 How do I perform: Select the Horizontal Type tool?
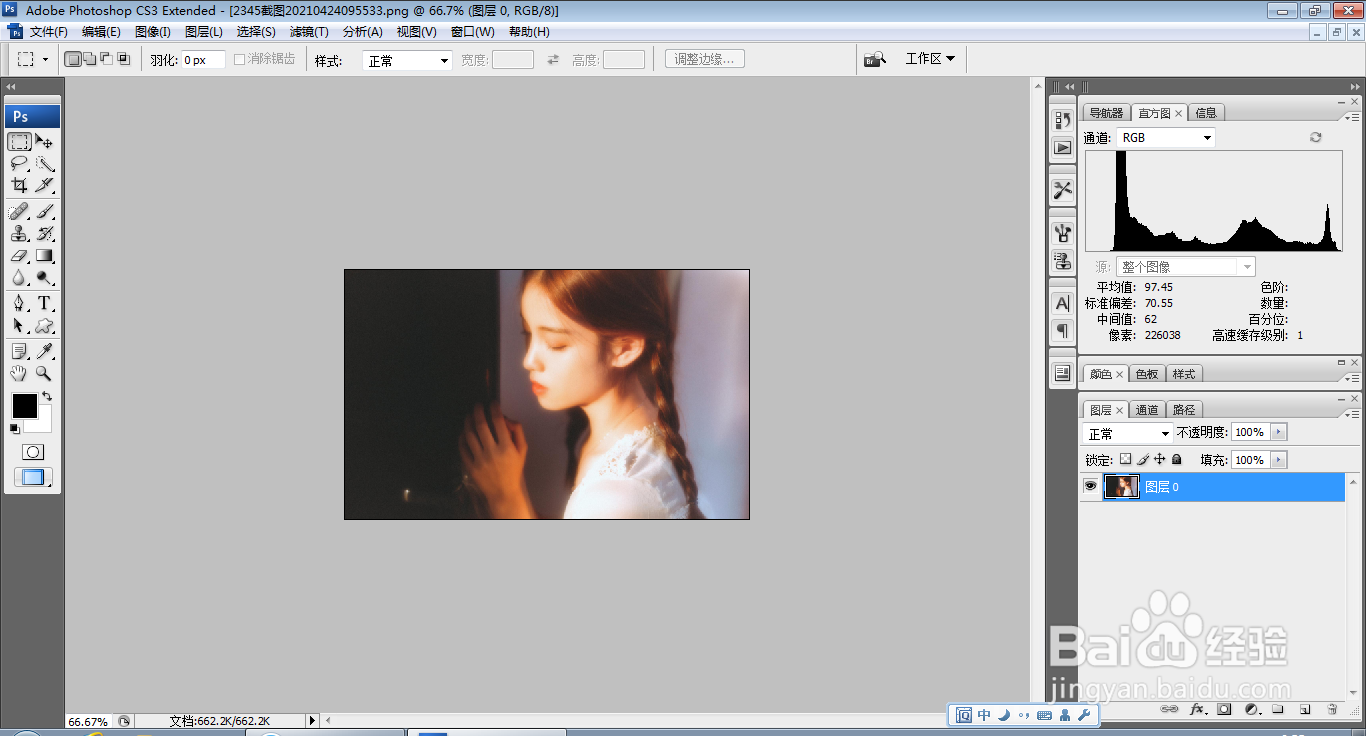(x=44, y=303)
